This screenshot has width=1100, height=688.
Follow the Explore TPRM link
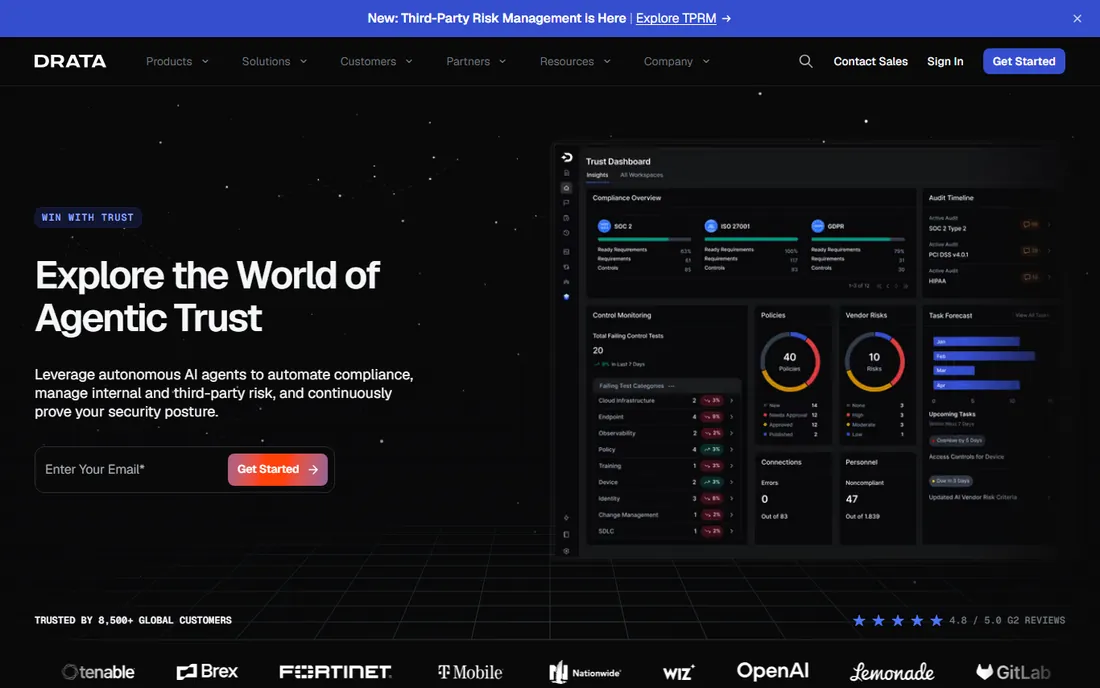(676, 18)
